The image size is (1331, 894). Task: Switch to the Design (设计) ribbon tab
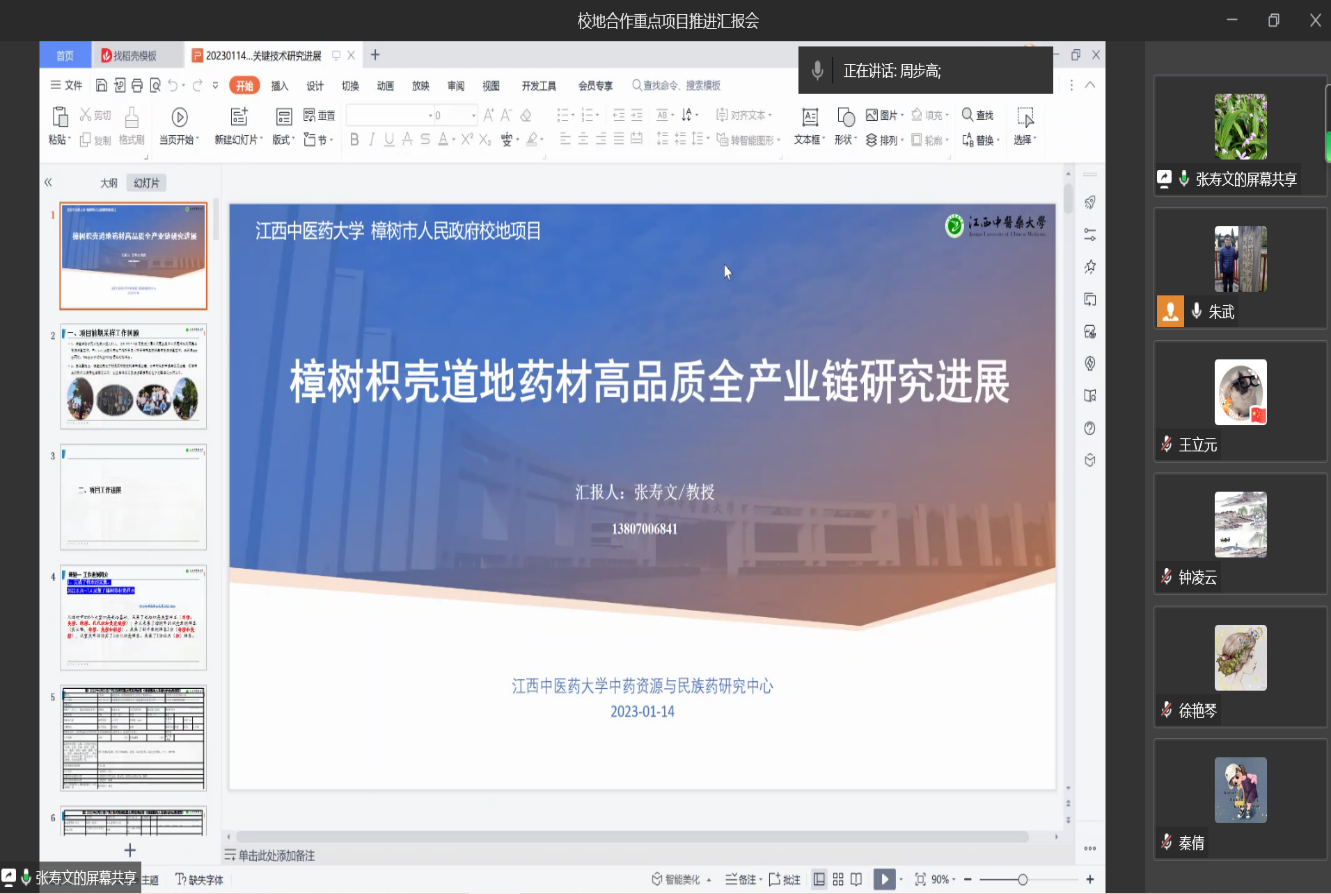[x=315, y=86]
